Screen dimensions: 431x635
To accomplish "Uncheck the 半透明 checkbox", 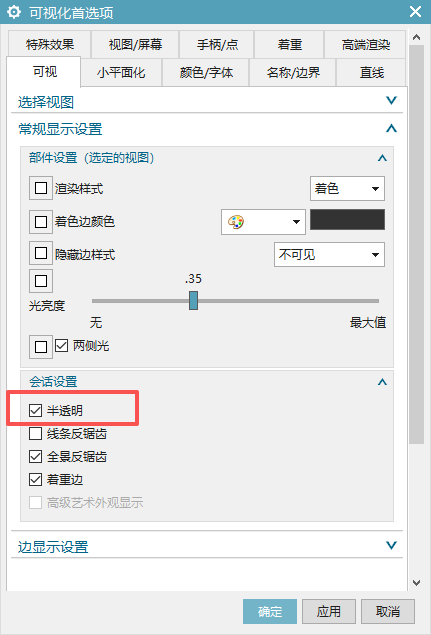I will pos(35,411).
